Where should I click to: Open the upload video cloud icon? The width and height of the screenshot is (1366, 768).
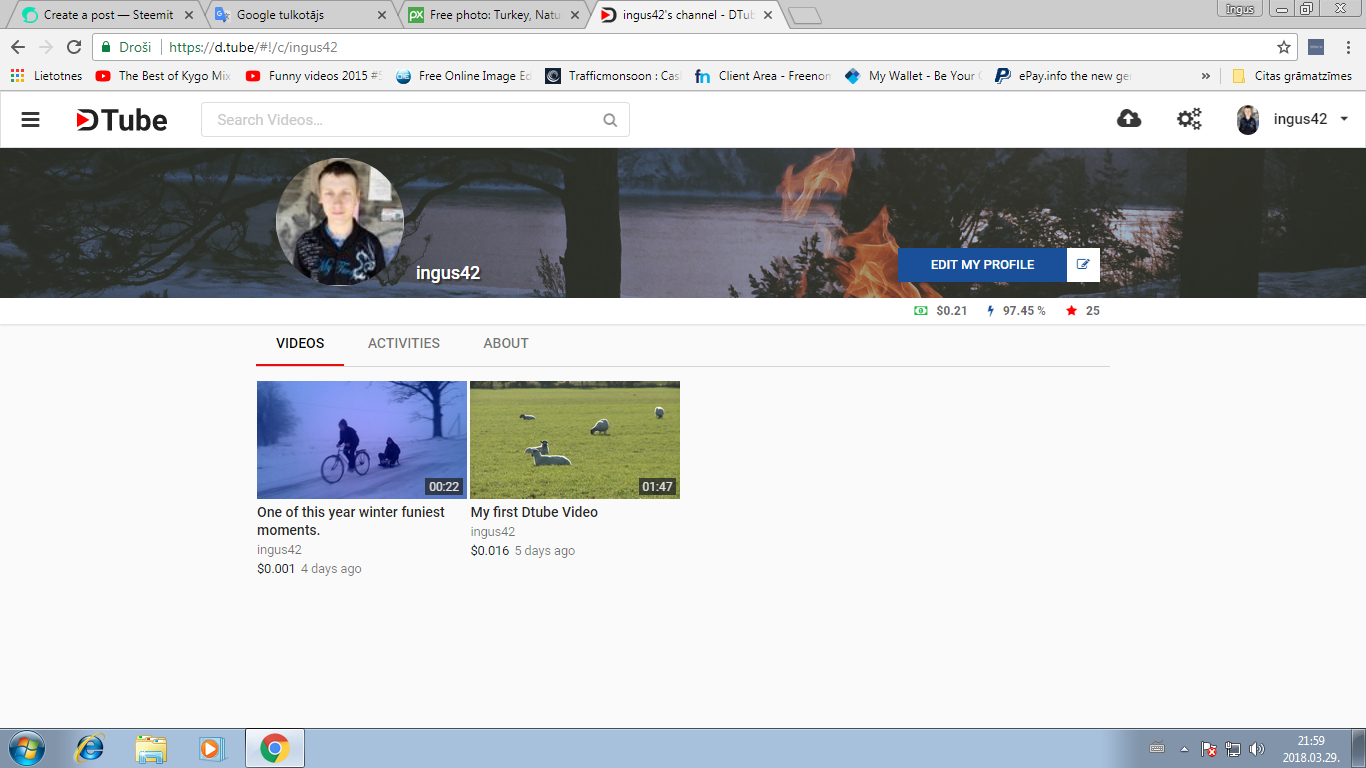[x=1129, y=119]
